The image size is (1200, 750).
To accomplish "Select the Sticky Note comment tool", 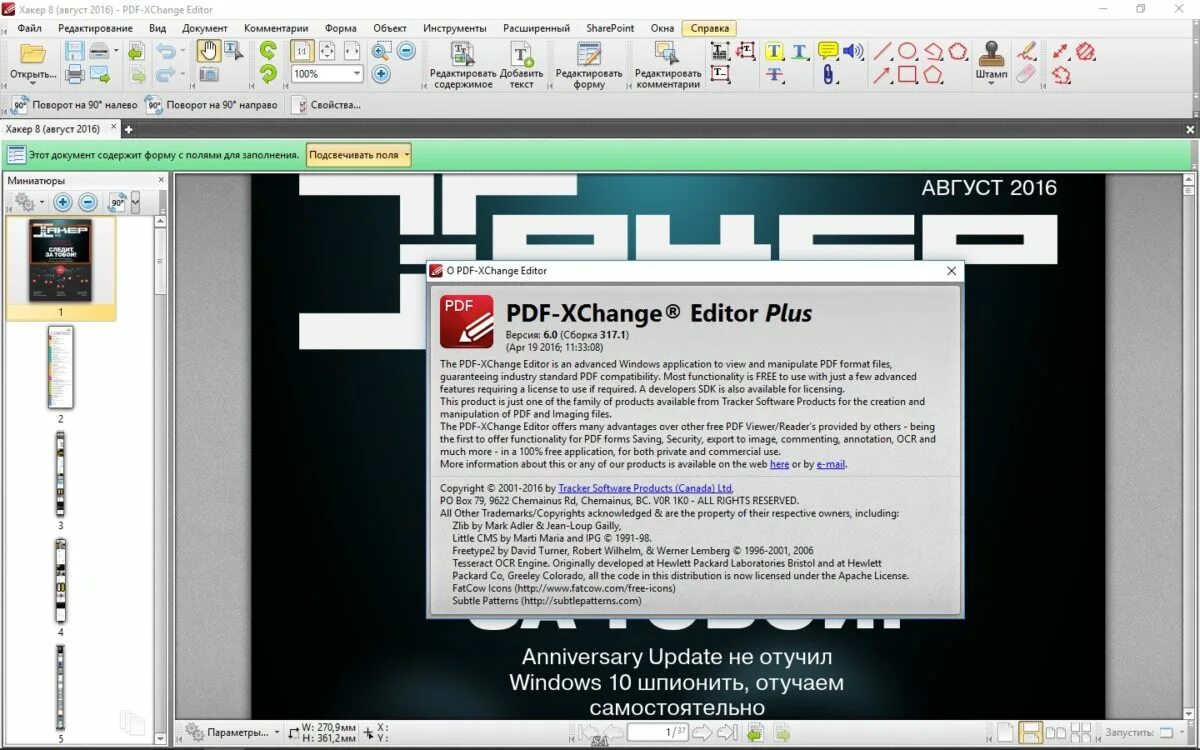I will 827,52.
